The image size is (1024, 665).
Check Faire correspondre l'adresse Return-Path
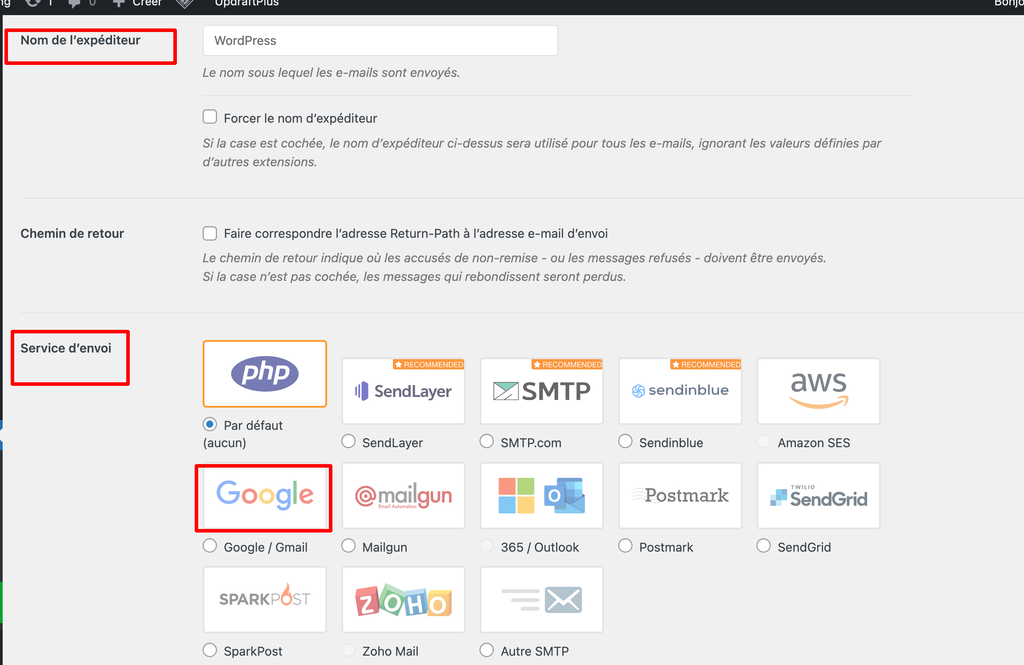pos(210,233)
